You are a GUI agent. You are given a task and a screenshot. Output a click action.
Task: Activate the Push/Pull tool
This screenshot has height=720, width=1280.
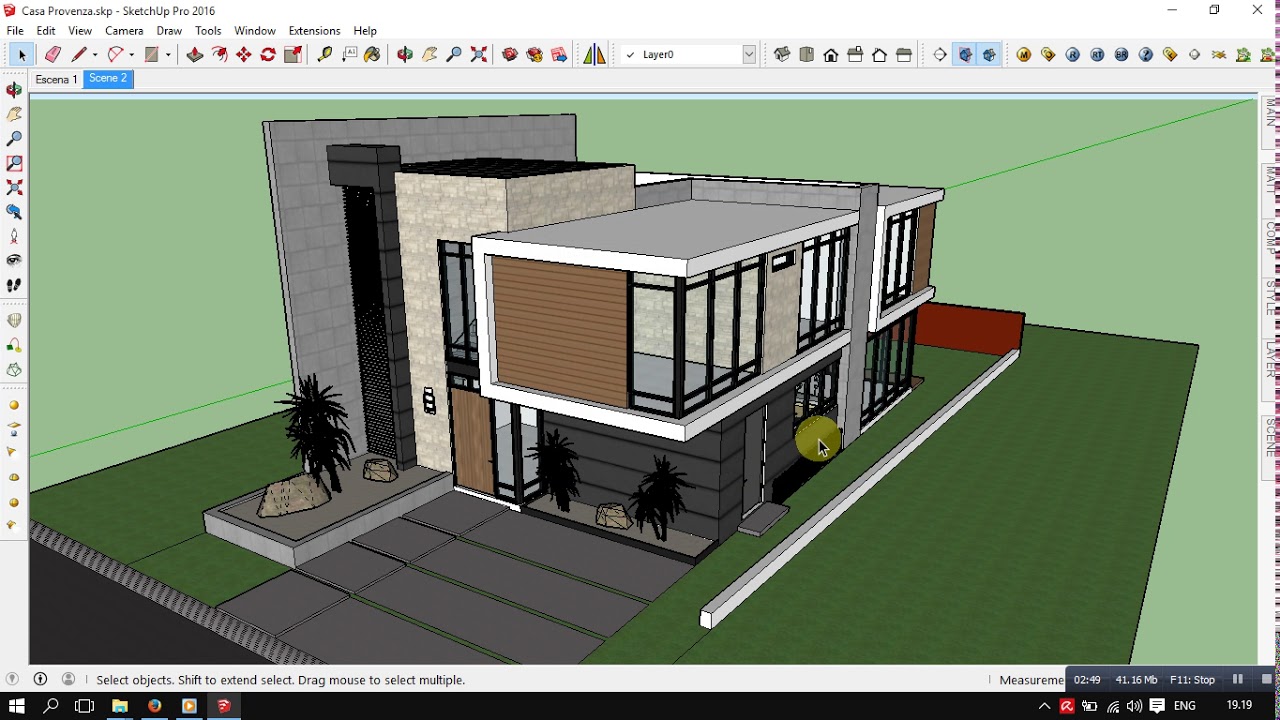(x=195, y=55)
